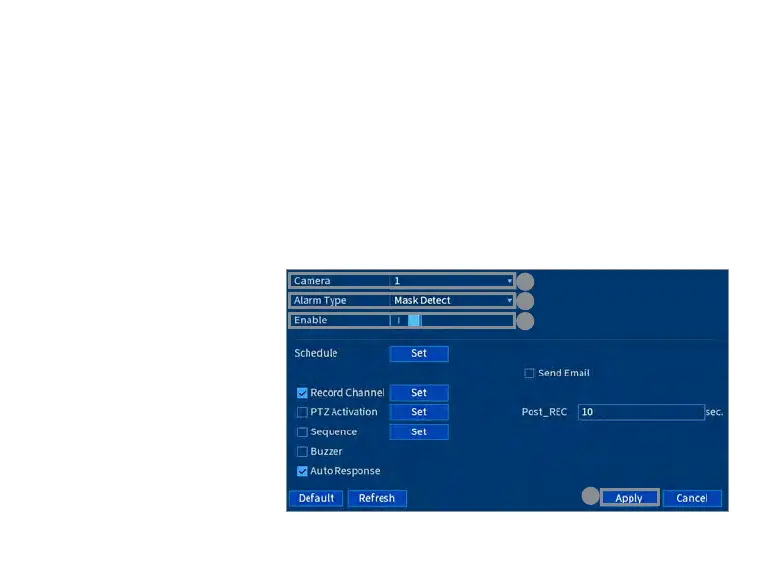Check the Sequence checkbox
The width and height of the screenshot is (778, 562).
(x=302, y=432)
